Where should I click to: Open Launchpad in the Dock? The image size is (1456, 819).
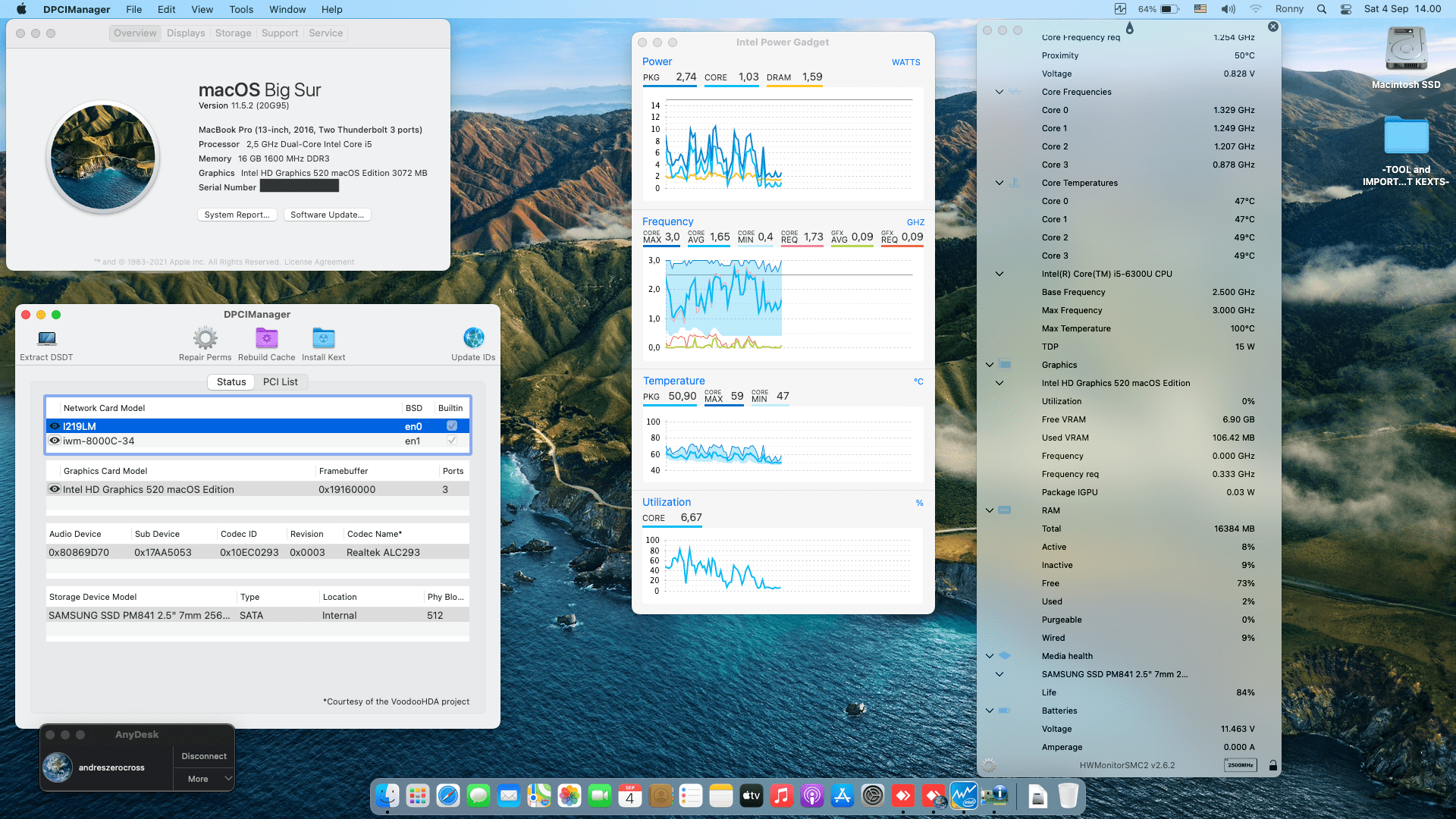click(418, 795)
